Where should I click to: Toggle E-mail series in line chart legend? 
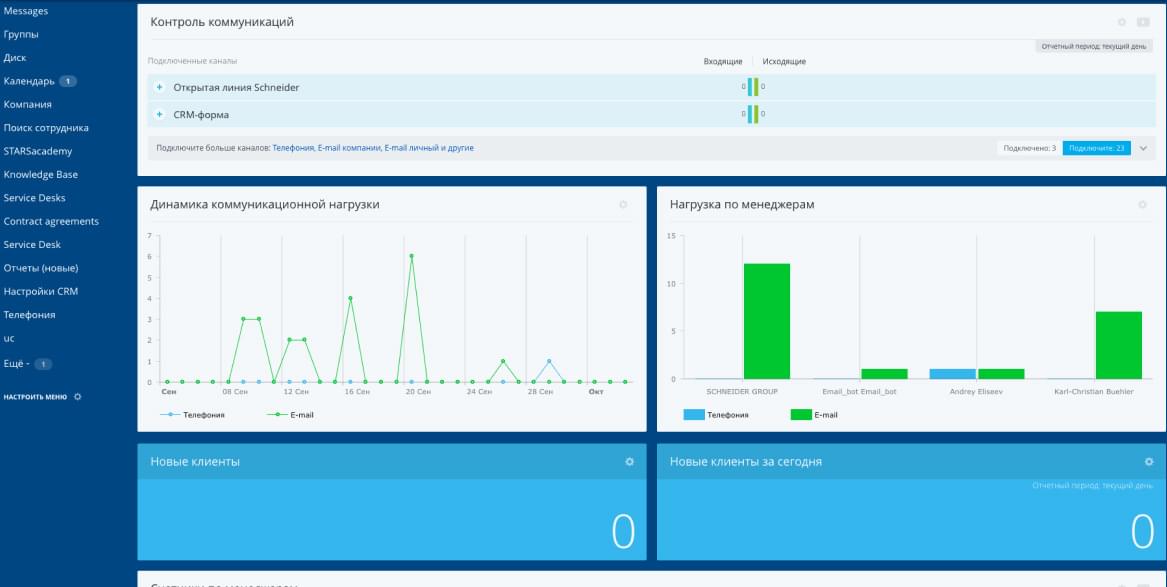tap(290, 414)
